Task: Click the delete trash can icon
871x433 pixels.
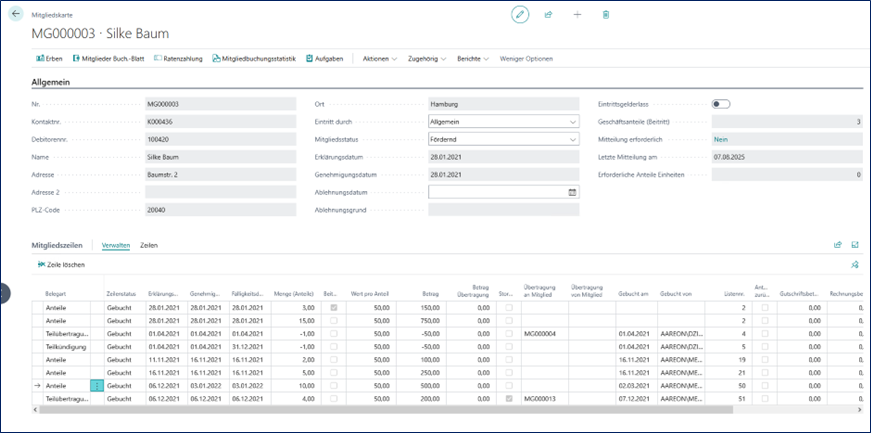Action: pos(606,14)
